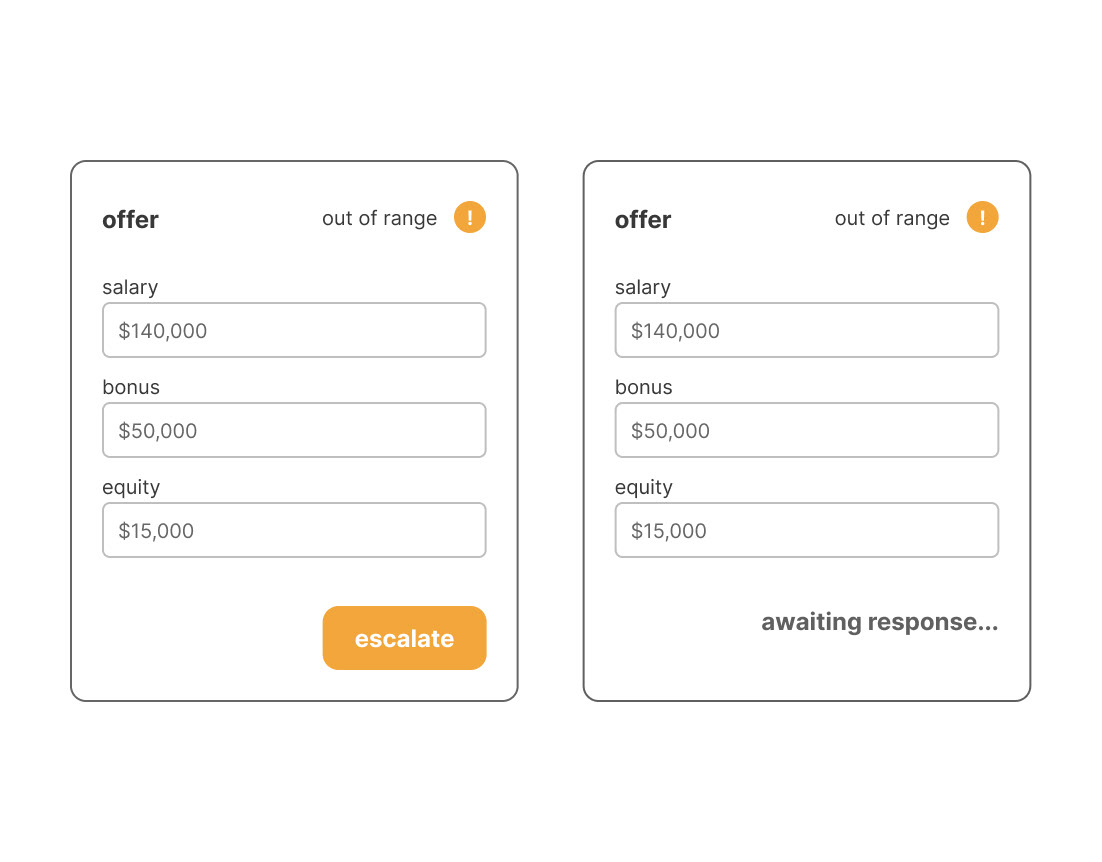Click the offer heading in the escalate card
The image size is (1102, 862).
pos(131,220)
